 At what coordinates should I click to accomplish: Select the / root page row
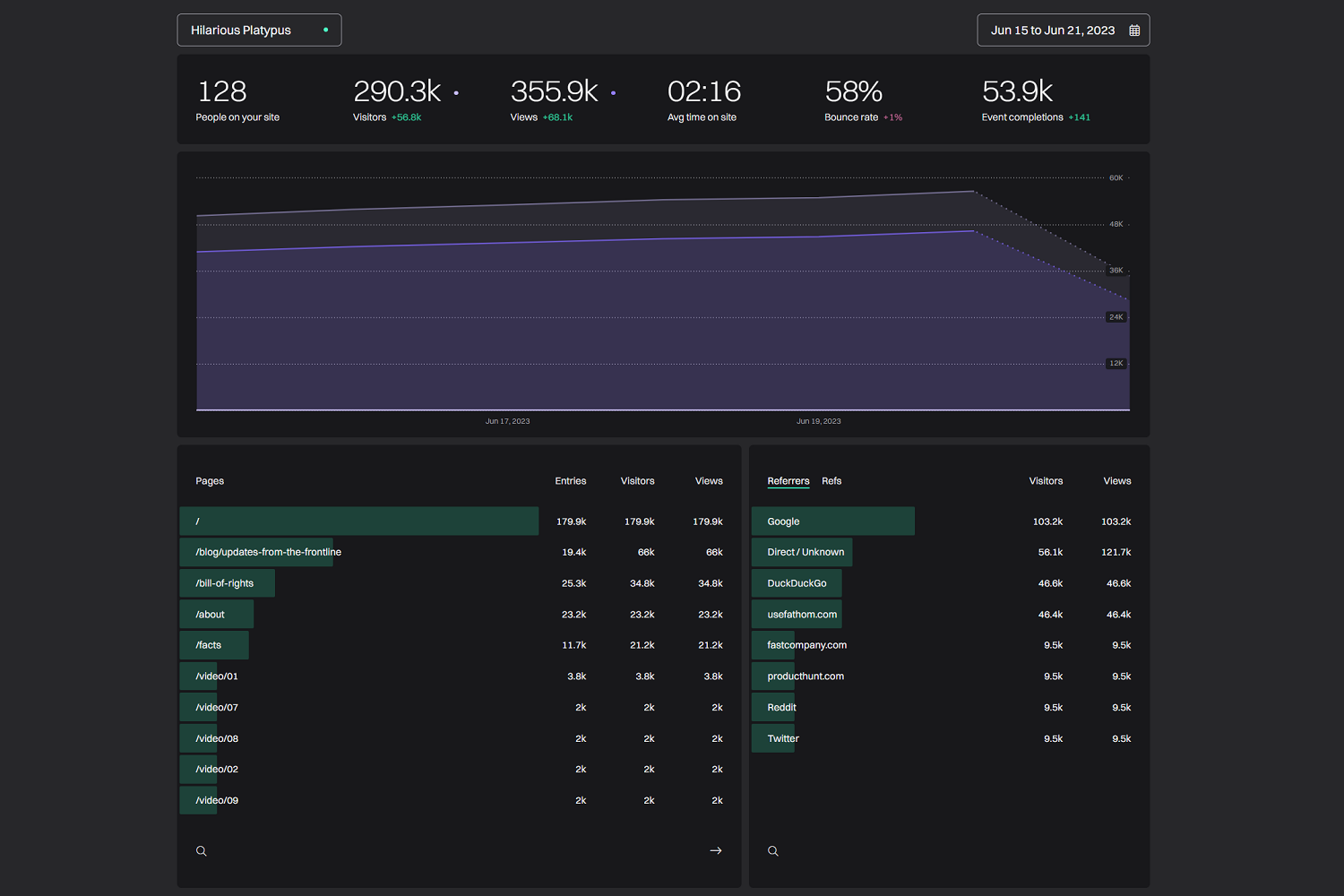pyautogui.click(x=459, y=521)
